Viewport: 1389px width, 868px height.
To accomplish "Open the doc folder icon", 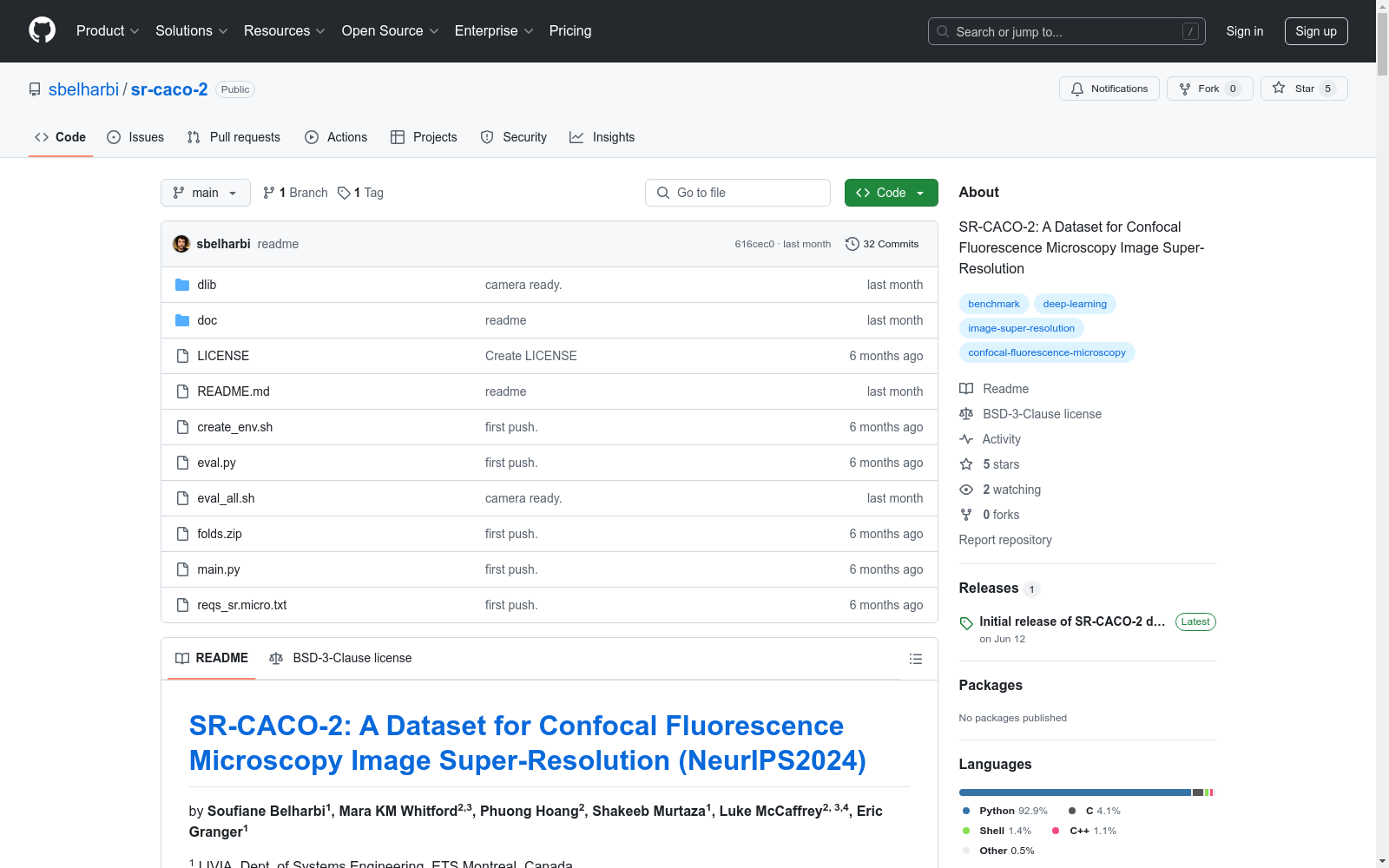I will click(182, 320).
